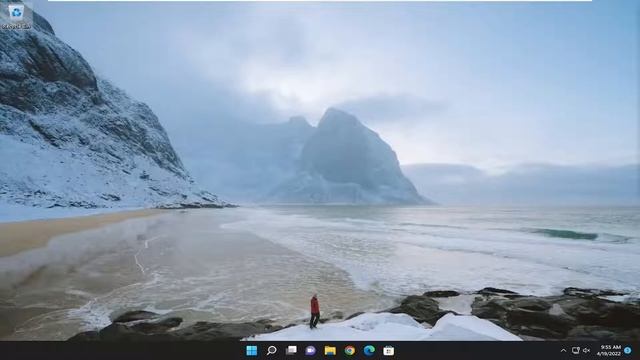Image resolution: width=640 pixels, height=360 pixels.
Task: Launch the Teams Chat taskbar icon
Action: (x=311, y=351)
